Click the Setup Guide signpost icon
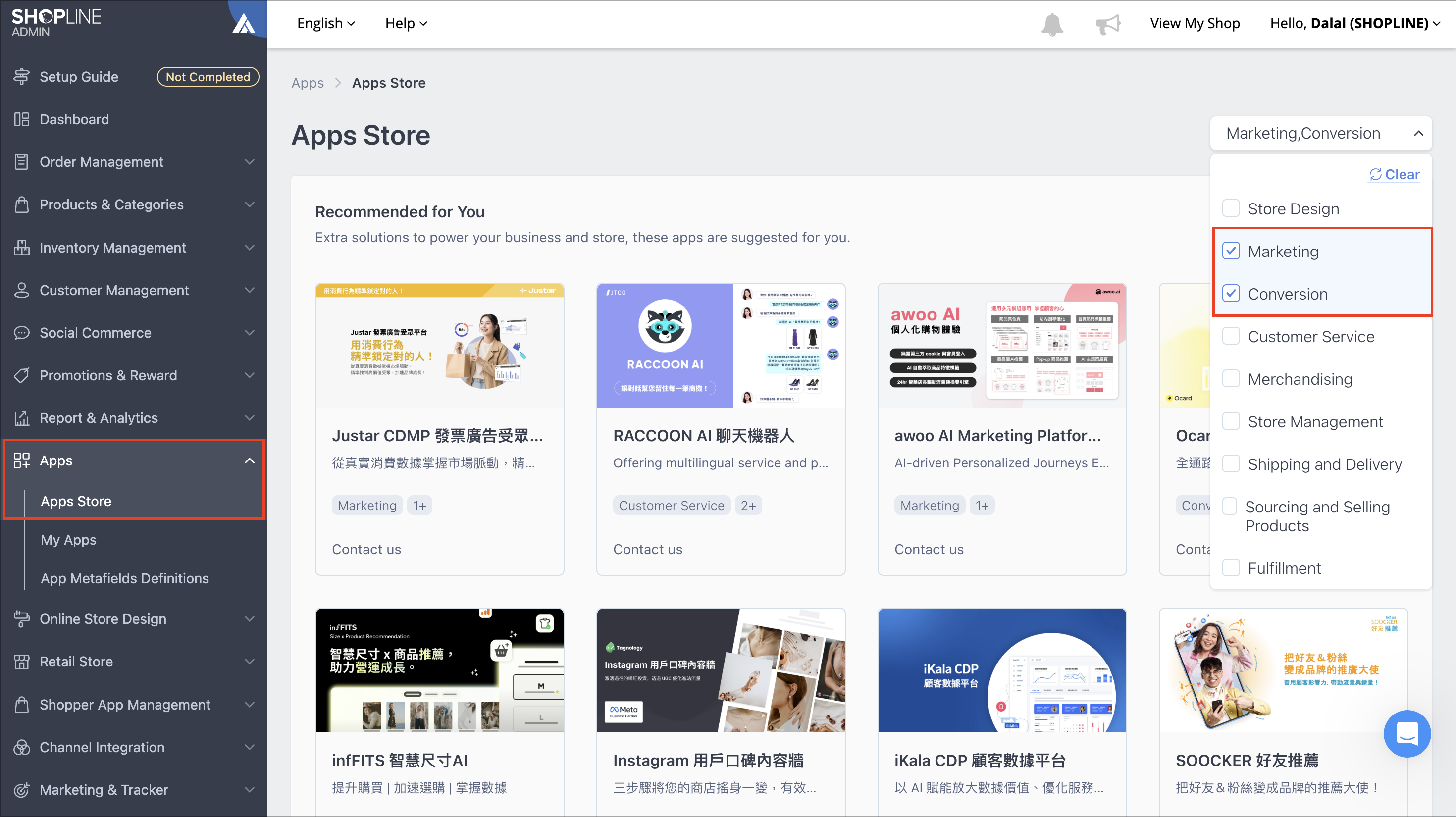The width and height of the screenshot is (1456, 817). [21, 77]
